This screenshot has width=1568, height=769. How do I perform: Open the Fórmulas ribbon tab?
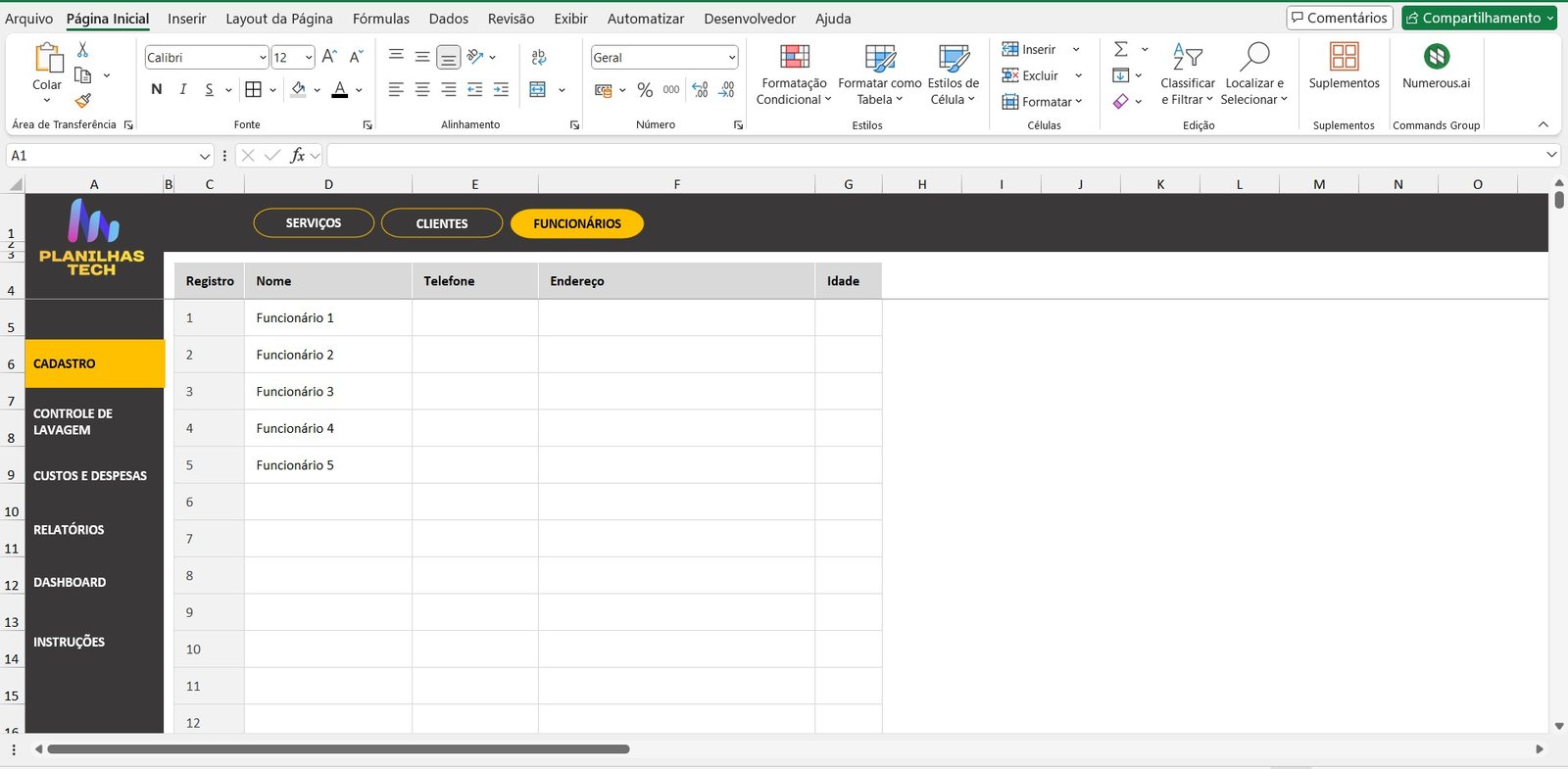pyautogui.click(x=381, y=19)
